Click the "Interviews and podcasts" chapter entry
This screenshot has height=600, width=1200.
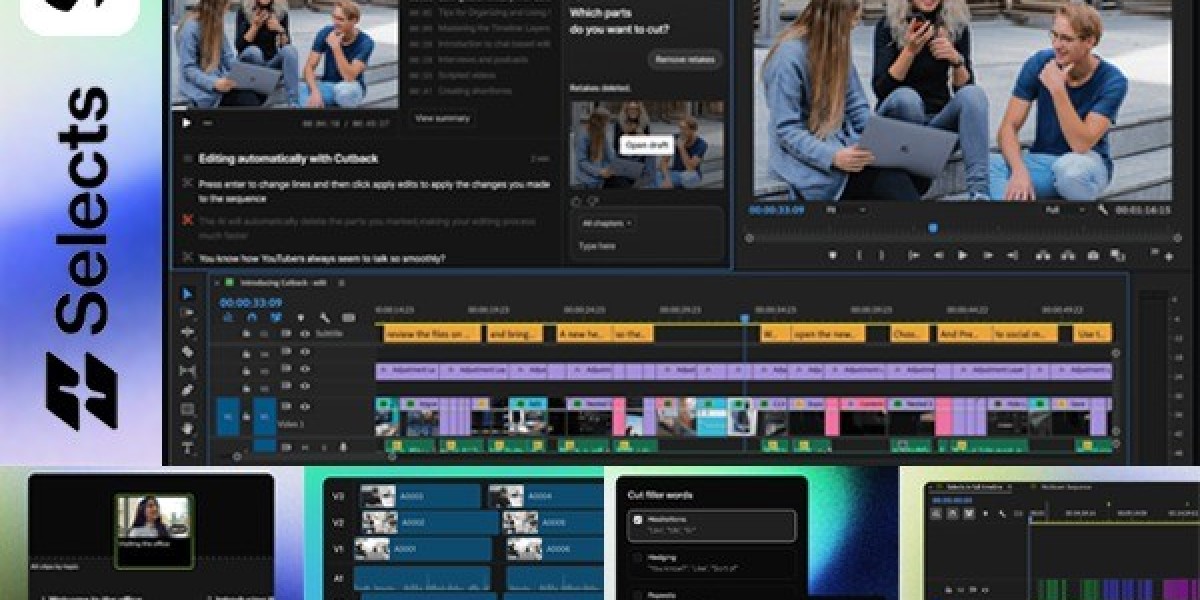[x=482, y=59]
